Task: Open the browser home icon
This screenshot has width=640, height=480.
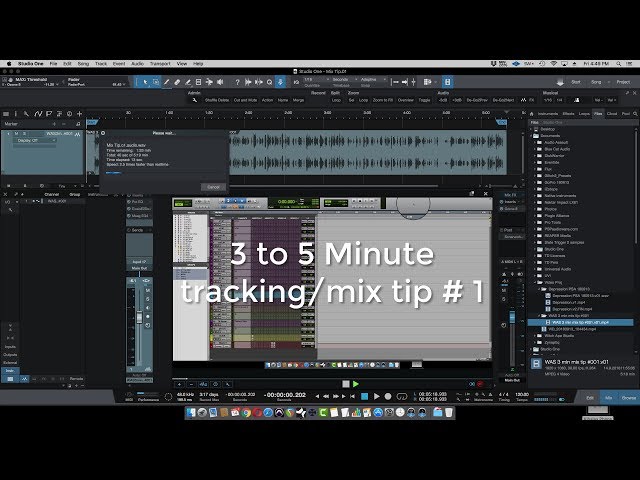Action: tap(531, 113)
